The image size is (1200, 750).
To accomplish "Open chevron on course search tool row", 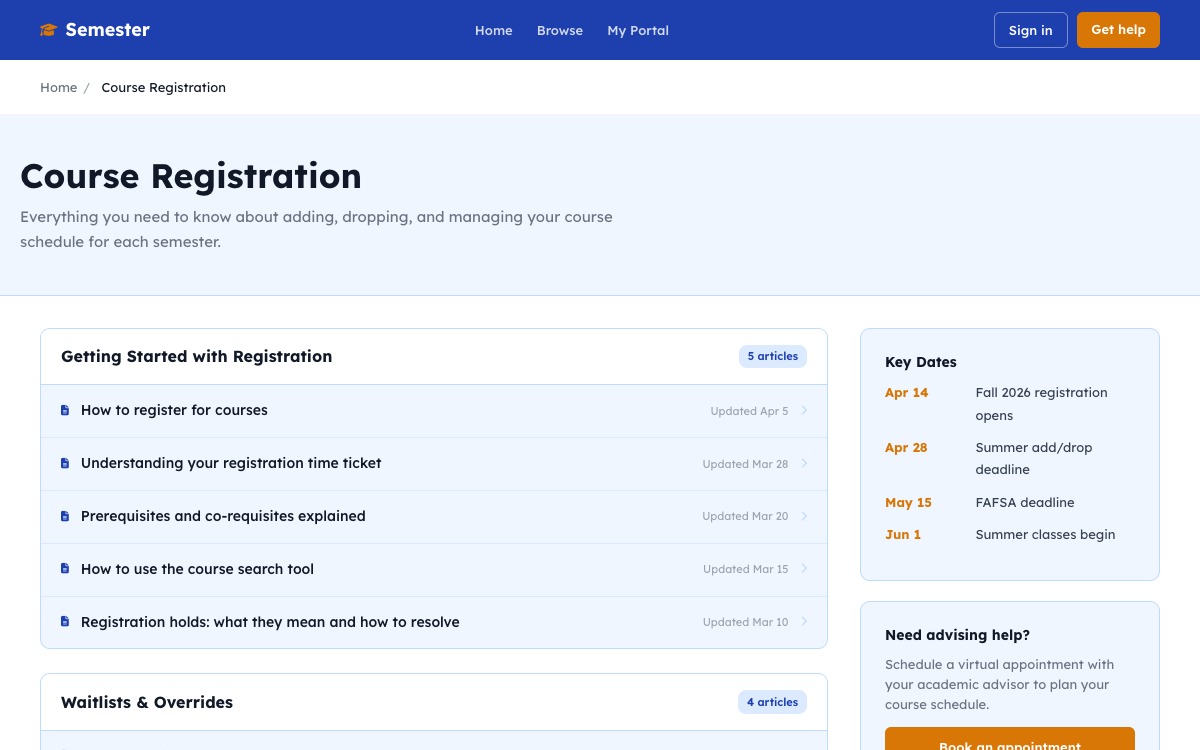I will (x=804, y=569).
